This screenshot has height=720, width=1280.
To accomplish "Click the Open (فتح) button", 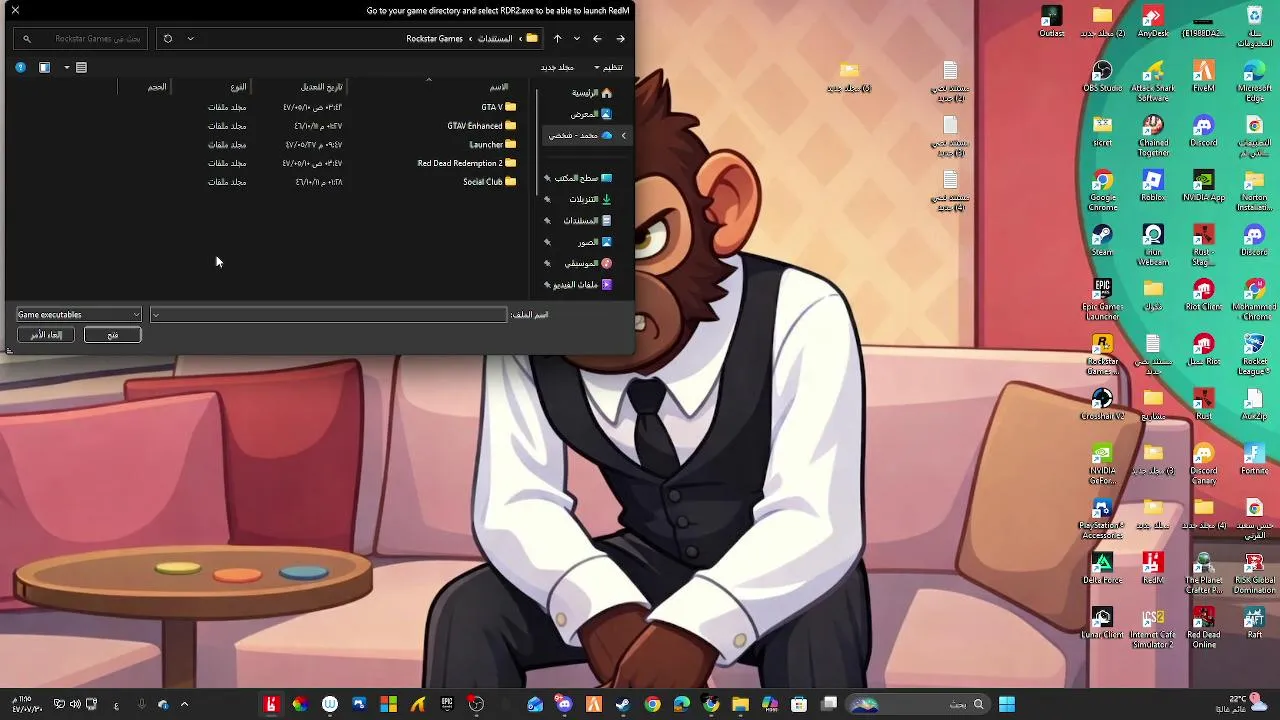I will click(x=112, y=335).
